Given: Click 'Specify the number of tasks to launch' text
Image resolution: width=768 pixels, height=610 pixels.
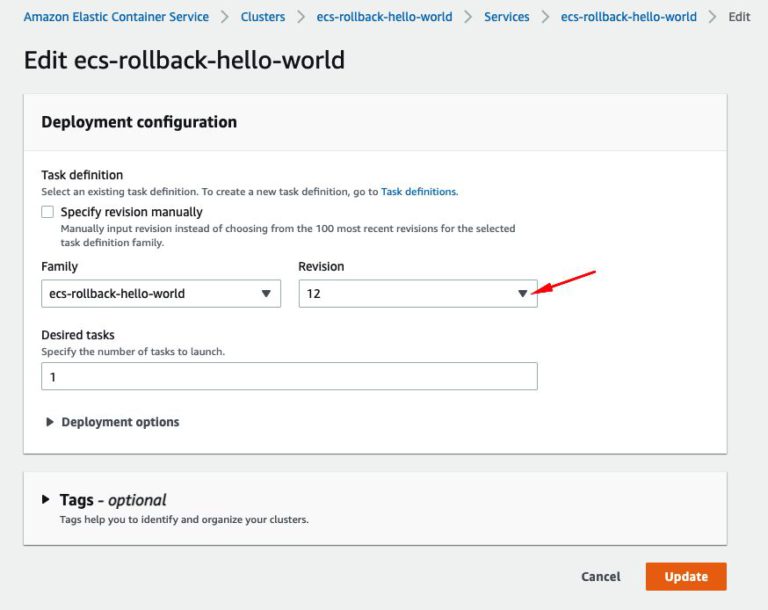Looking at the screenshot, I should point(133,352).
